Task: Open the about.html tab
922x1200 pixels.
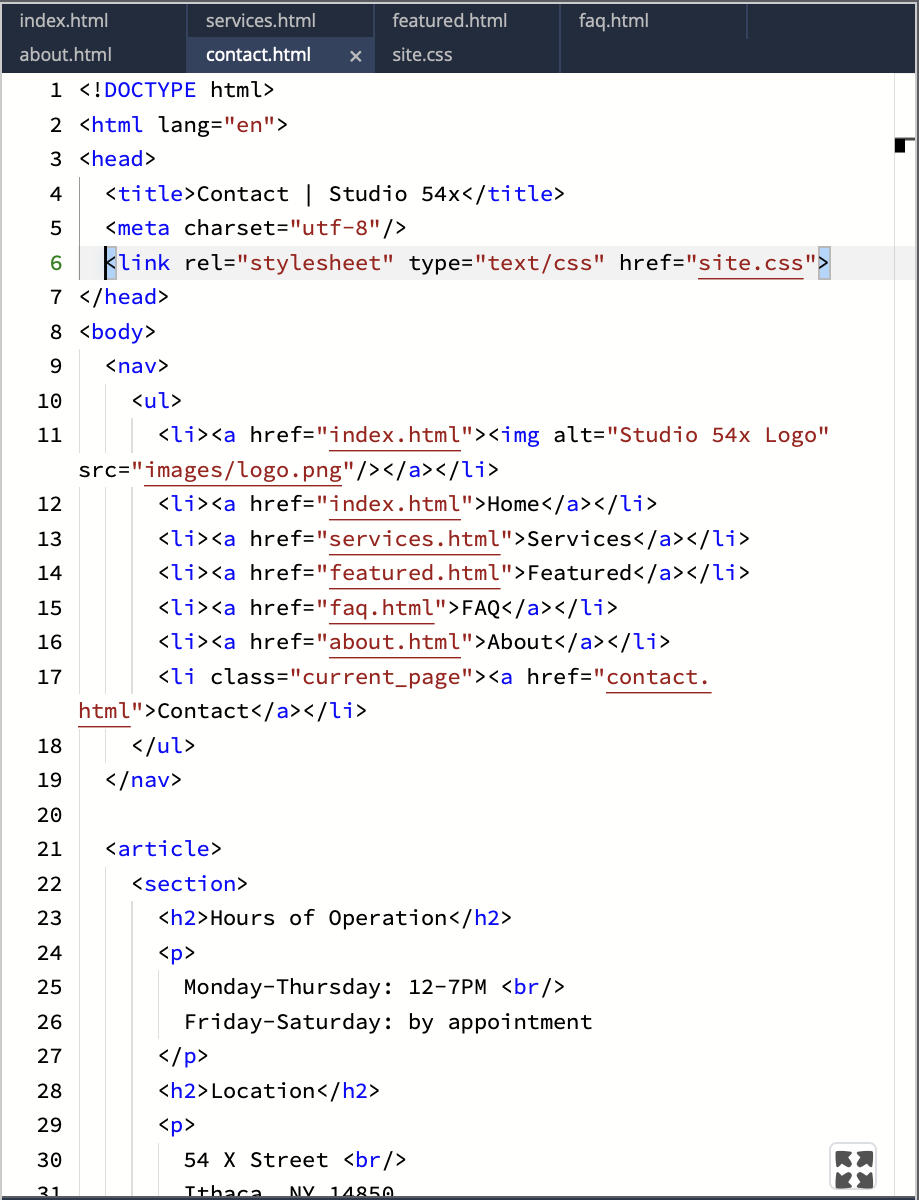Action: coord(93,55)
